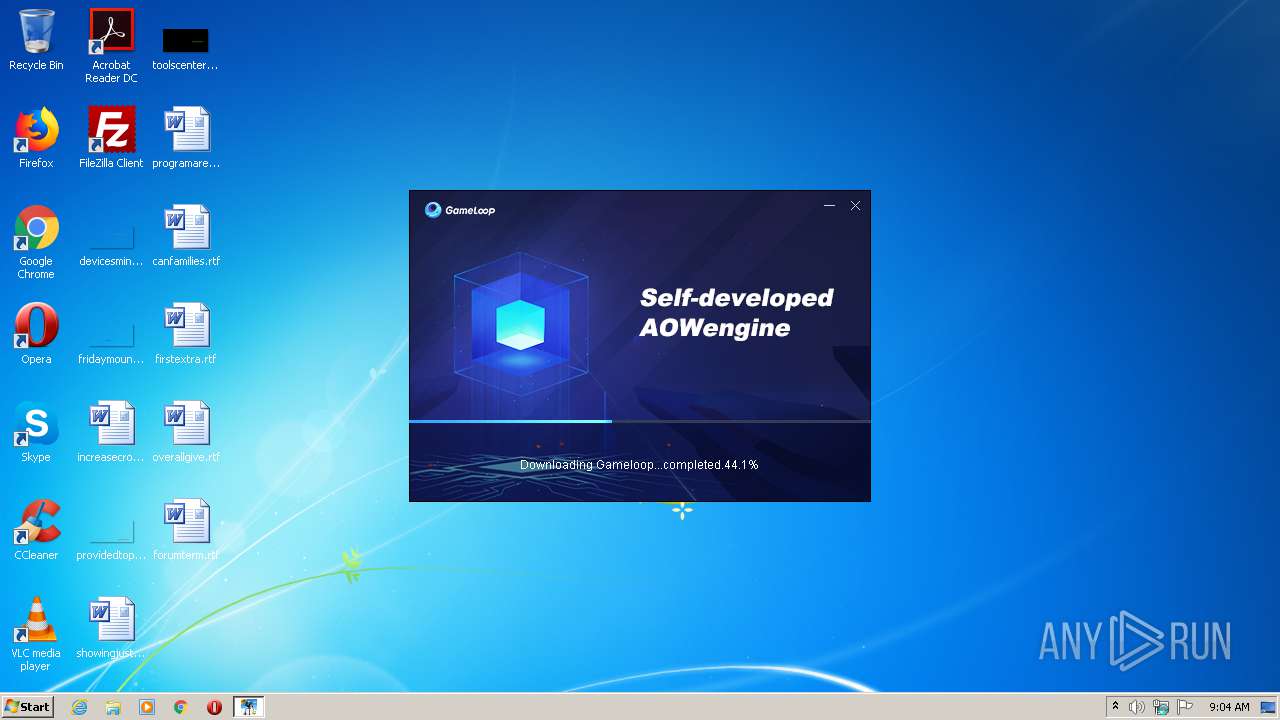Open Opera from the taskbar
The width and height of the screenshot is (1280, 720).
214,707
